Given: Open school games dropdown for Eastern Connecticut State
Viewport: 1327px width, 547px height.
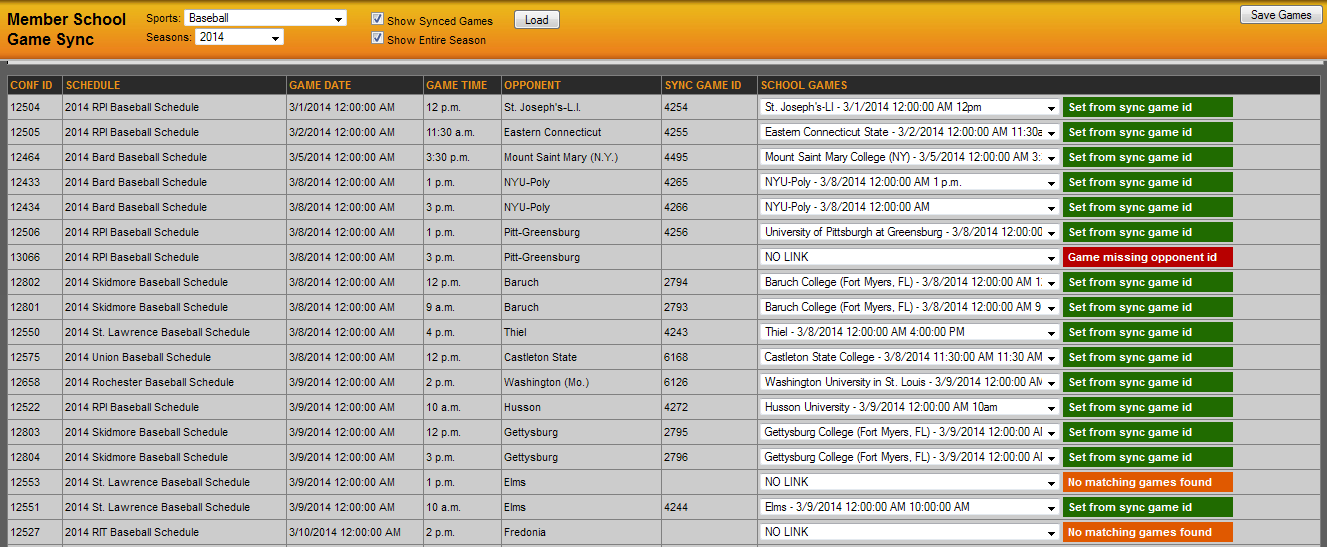Looking at the screenshot, I should pos(909,132).
